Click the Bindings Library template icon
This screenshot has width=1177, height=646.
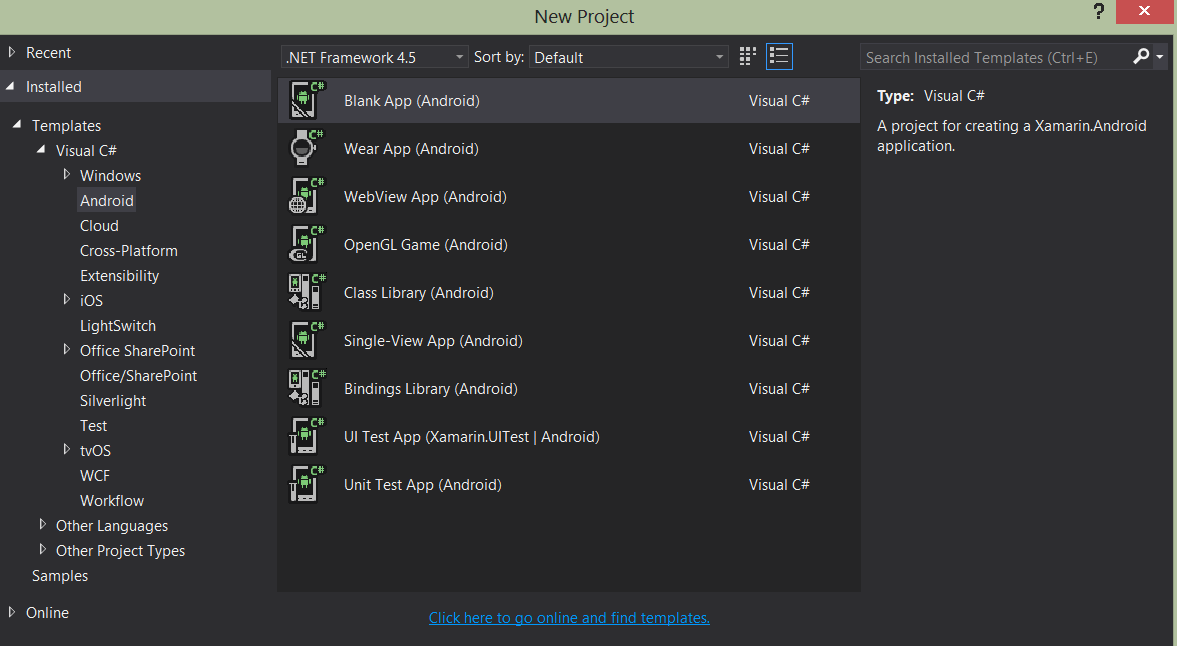pos(306,389)
